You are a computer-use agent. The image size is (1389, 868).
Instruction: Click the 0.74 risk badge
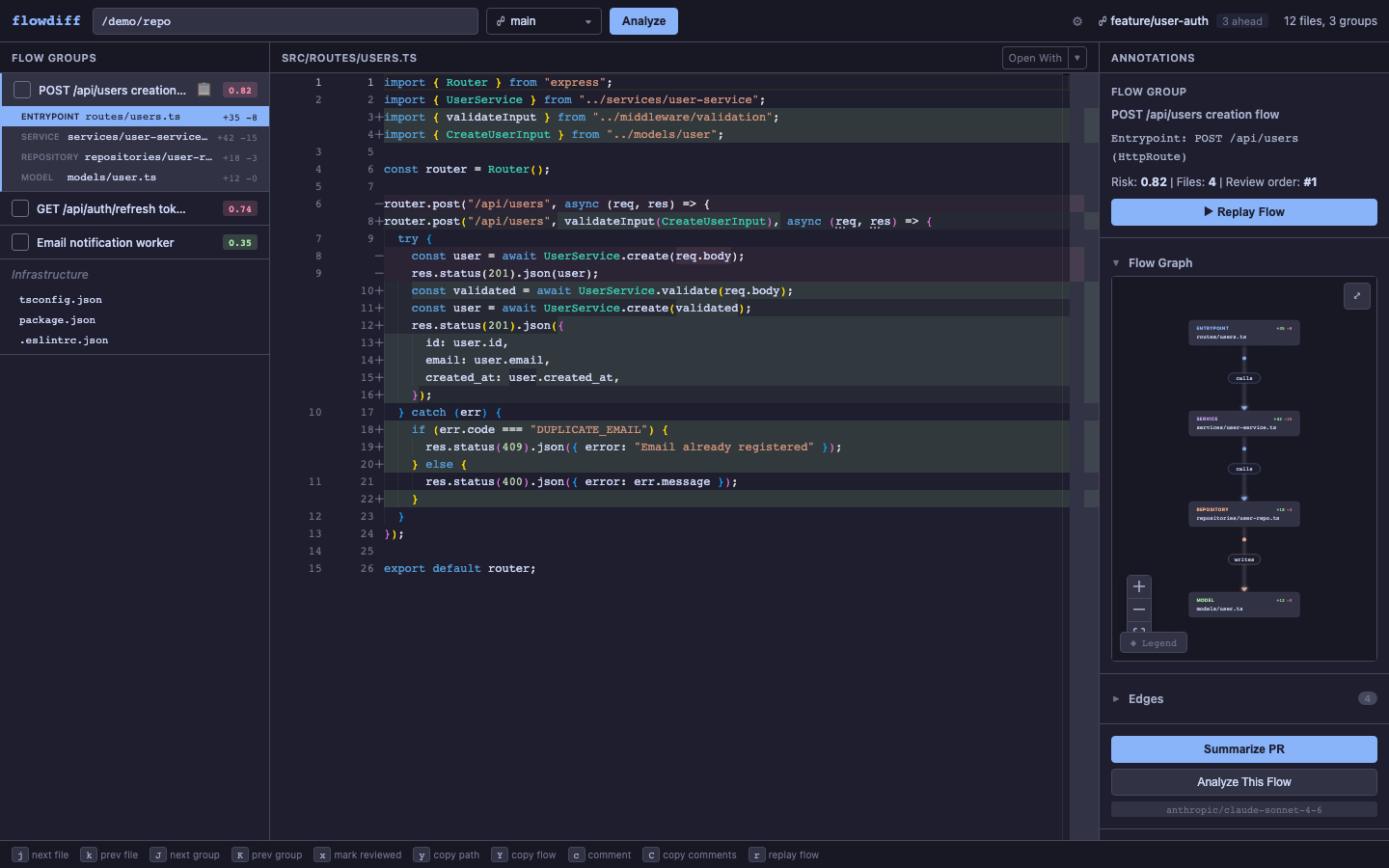(240, 209)
